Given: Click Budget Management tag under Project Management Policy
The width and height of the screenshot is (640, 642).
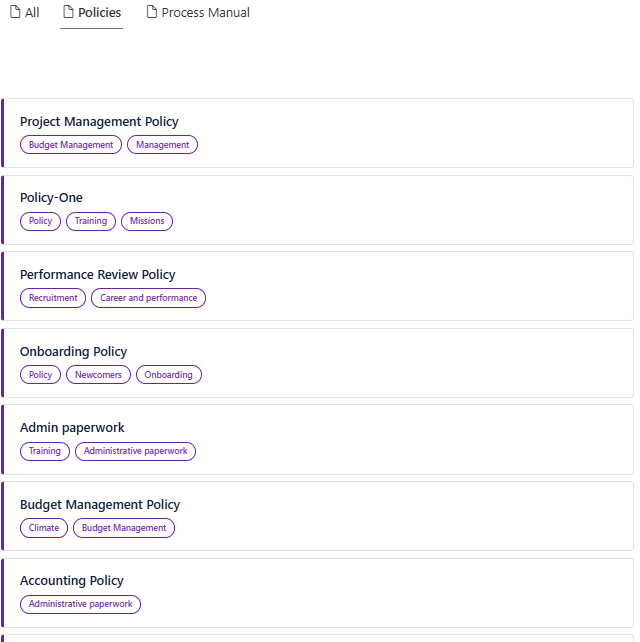Looking at the screenshot, I should pos(71,145).
